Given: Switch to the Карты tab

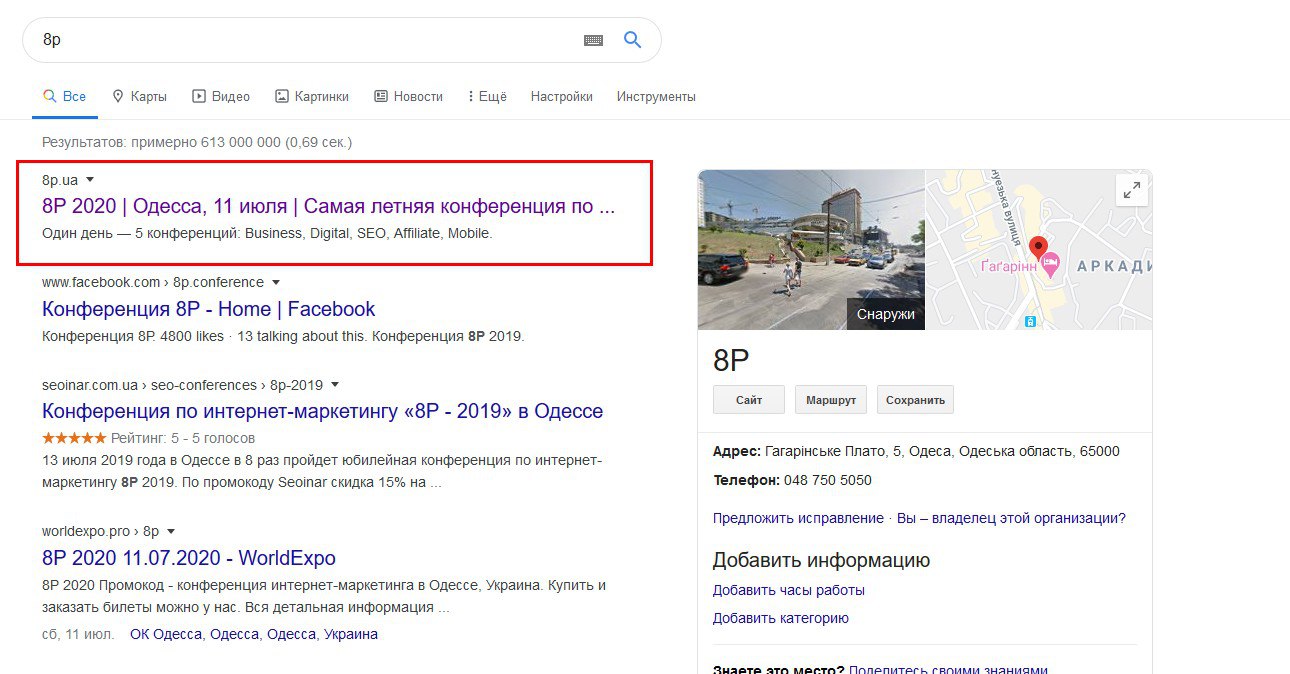Looking at the screenshot, I should (139, 97).
